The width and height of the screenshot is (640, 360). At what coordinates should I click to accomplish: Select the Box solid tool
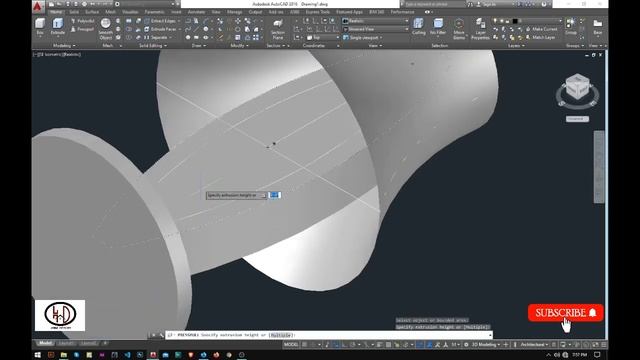click(x=40, y=27)
